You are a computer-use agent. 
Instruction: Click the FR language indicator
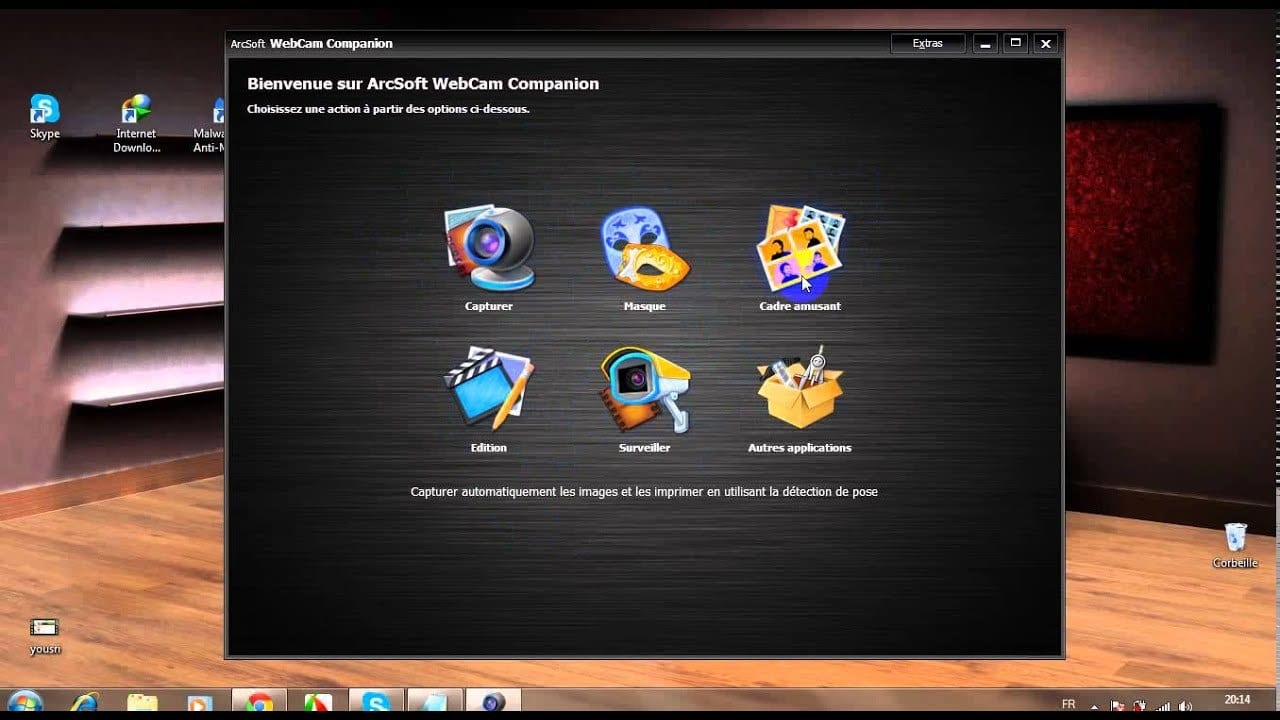[x=1069, y=704]
